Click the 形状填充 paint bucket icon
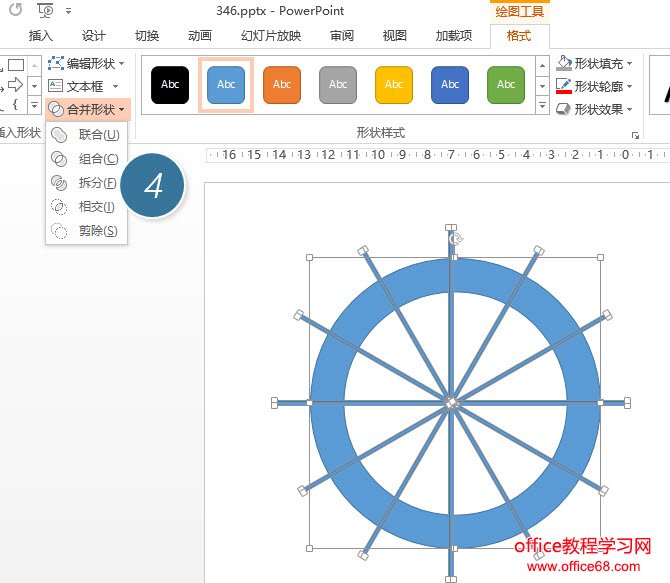The height and width of the screenshot is (583, 670). (x=564, y=63)
